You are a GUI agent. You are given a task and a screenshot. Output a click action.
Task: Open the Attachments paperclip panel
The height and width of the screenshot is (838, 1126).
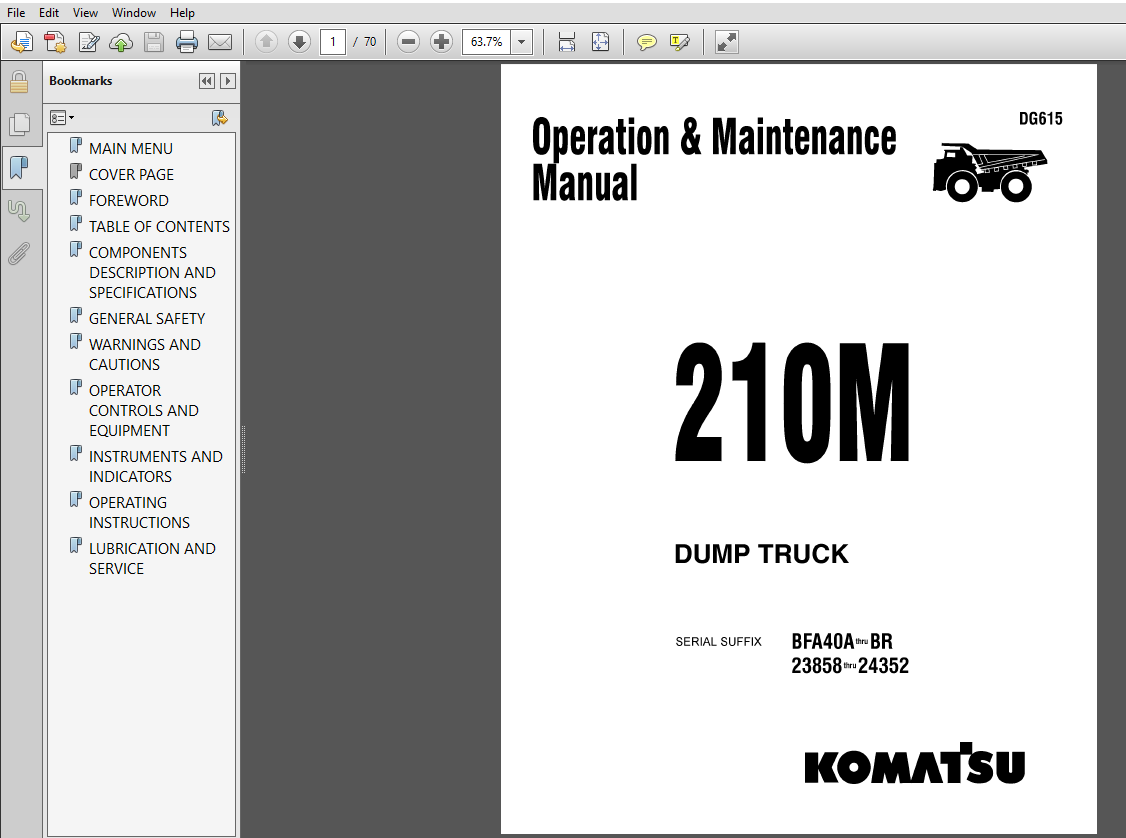click(x=19, y=253)
